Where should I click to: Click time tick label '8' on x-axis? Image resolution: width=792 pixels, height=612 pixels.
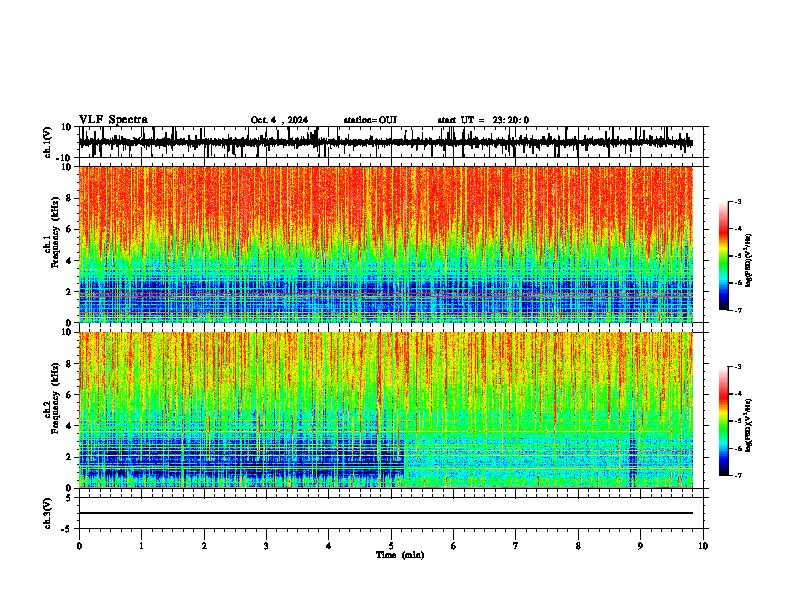pyautogui.click(x=578, y=546)
